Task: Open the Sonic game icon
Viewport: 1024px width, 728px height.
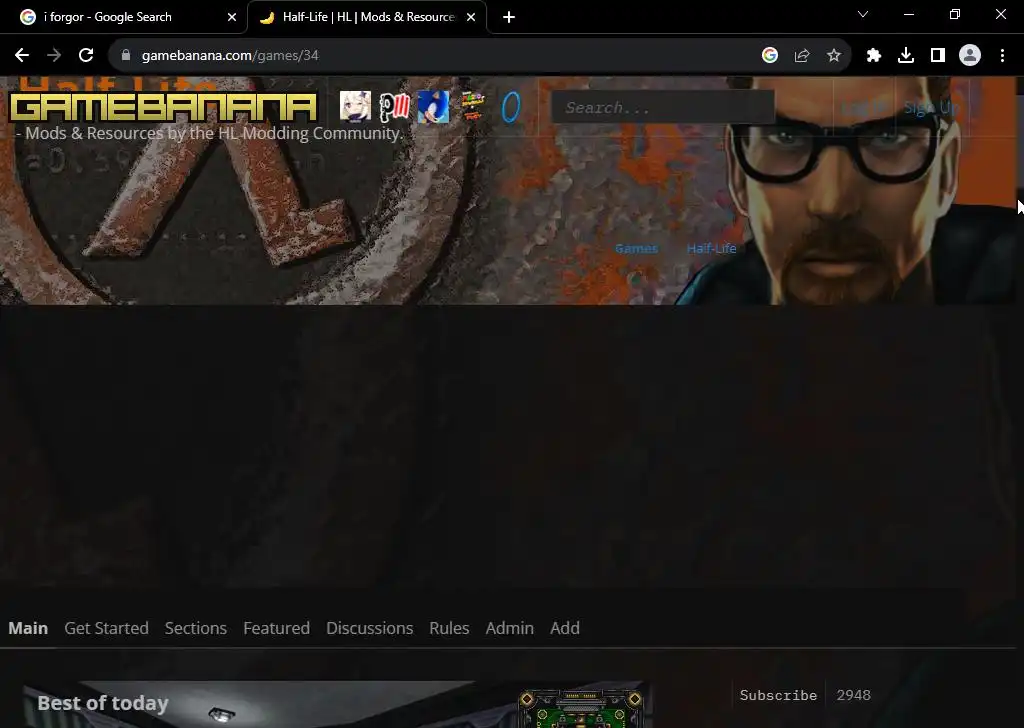Action: pyautogui.click(x=433, y=106)
